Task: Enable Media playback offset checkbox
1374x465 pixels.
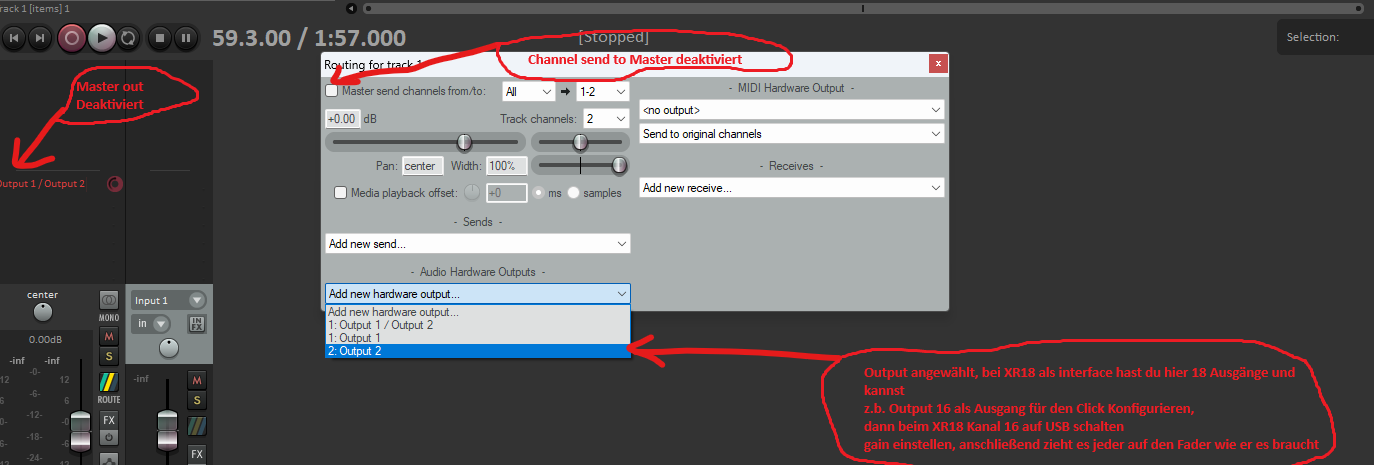Action: click(341, 193)
